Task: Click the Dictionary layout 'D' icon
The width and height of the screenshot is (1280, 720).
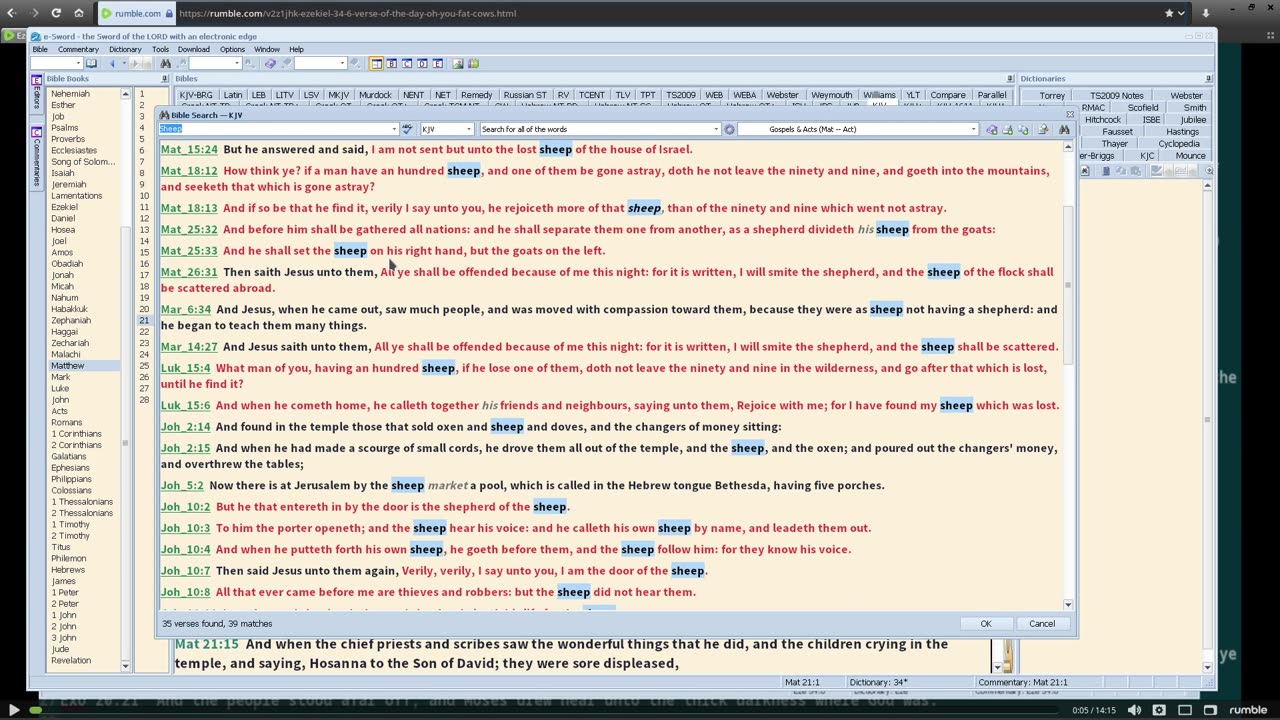Action: click(422, 63)
